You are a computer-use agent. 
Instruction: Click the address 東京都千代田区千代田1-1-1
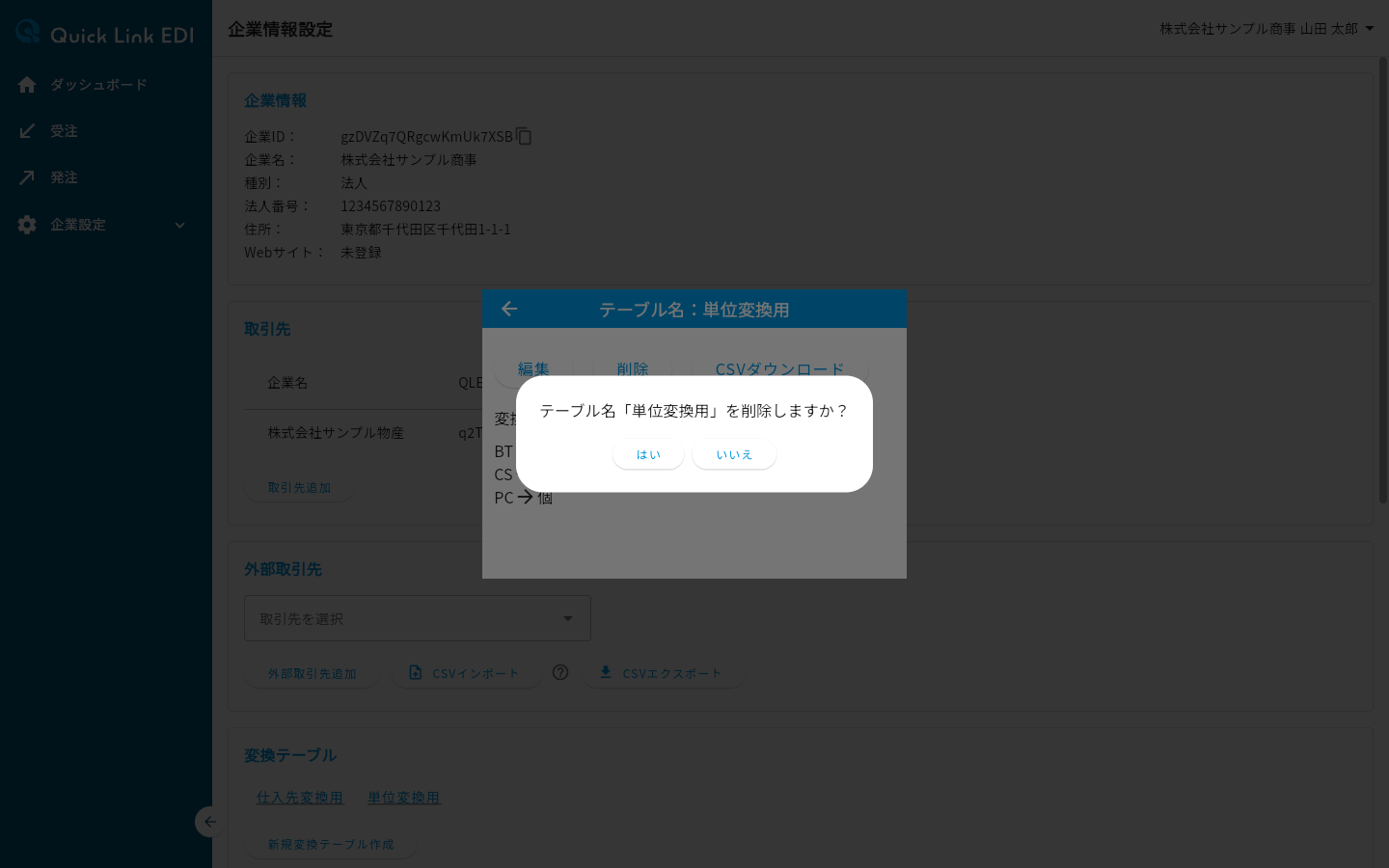point(425,229)
